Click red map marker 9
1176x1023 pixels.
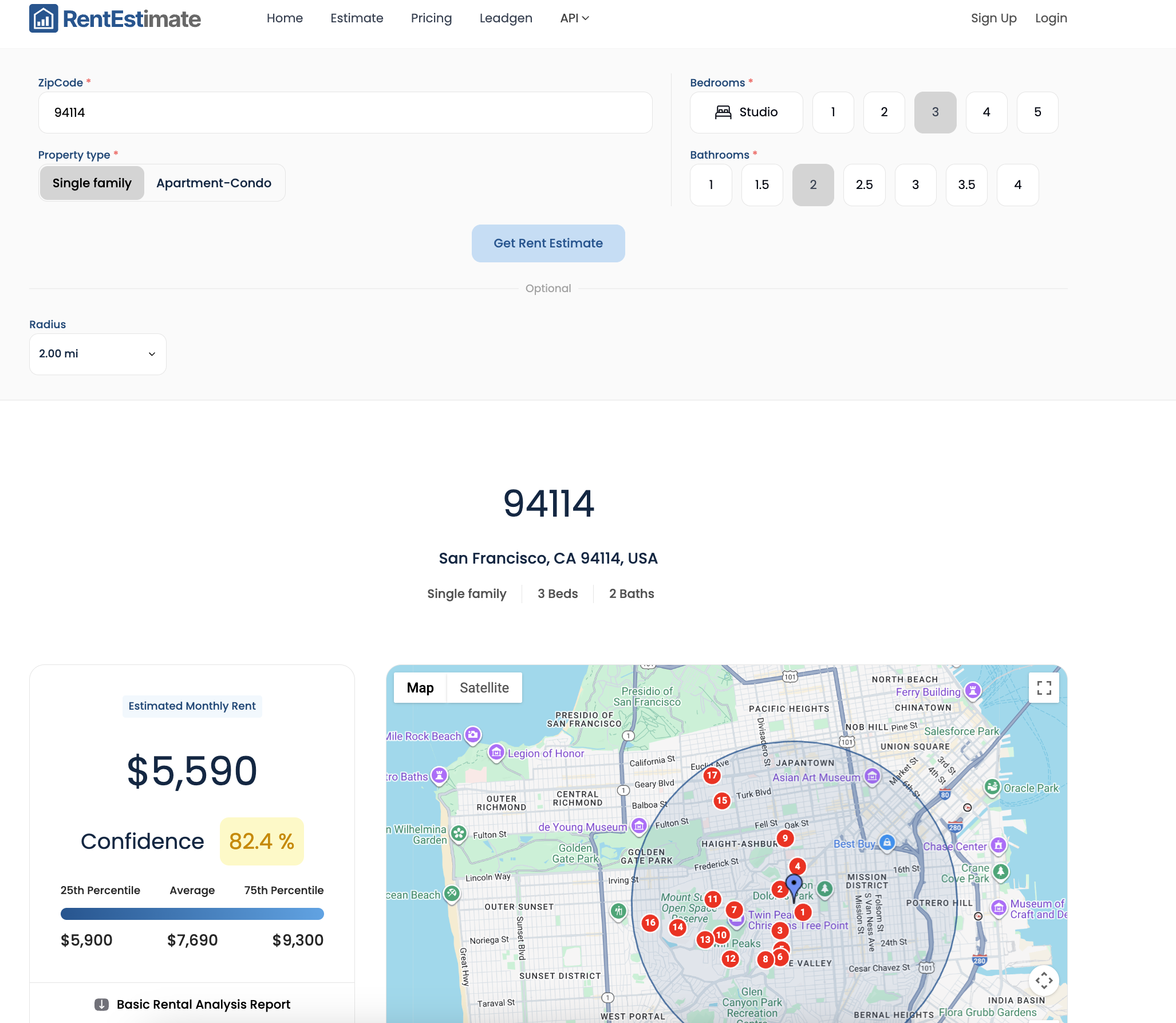(x=785, y=839)
